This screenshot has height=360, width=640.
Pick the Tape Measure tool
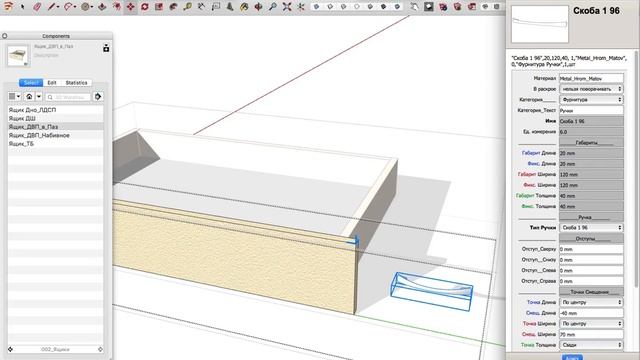[187, 7]
